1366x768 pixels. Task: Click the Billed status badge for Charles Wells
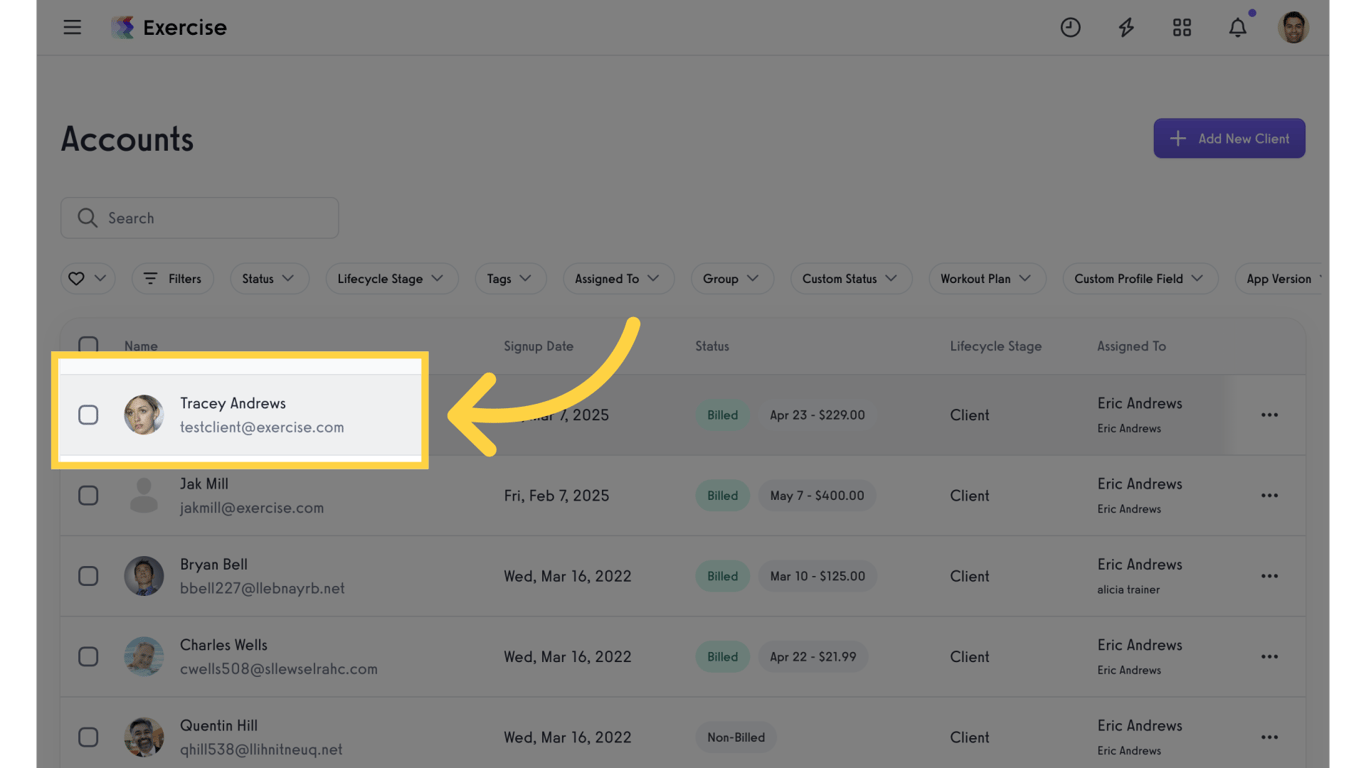click(x=722, y=656)
